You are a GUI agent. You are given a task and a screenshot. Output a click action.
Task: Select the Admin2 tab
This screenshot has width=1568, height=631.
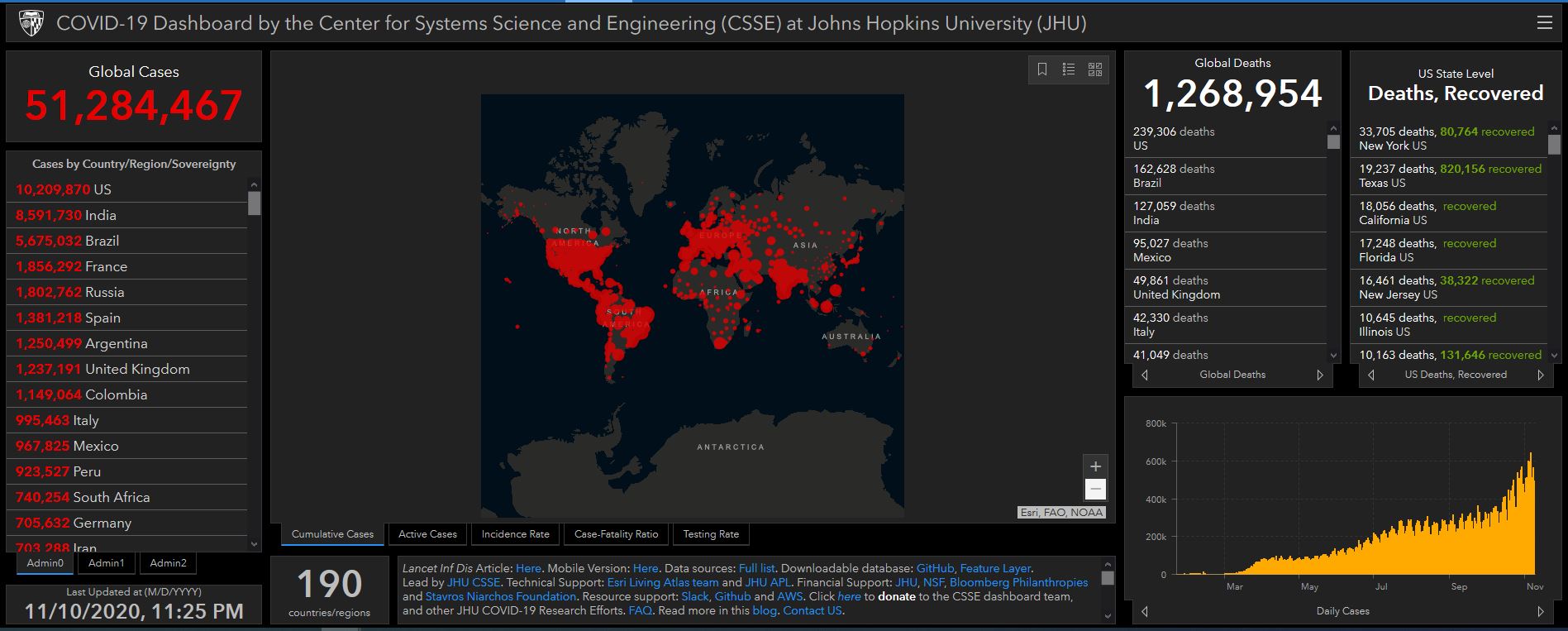point(168,563)
